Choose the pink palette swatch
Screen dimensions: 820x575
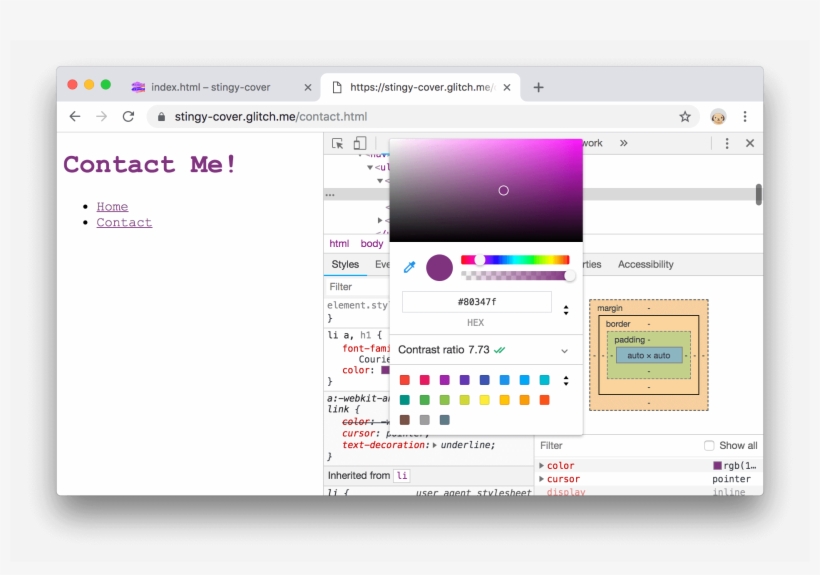[424, 380]
